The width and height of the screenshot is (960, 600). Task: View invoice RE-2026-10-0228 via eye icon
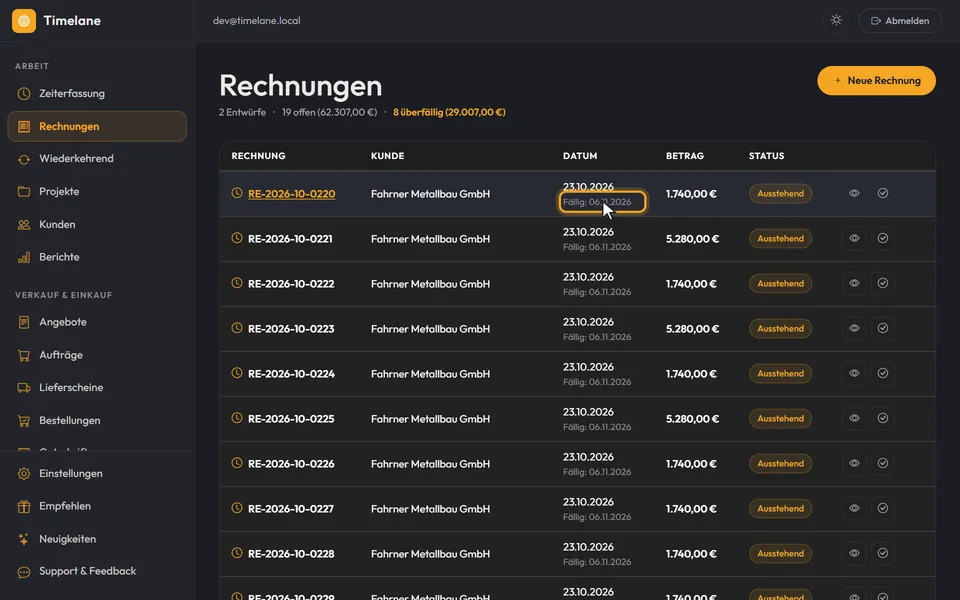854,553
